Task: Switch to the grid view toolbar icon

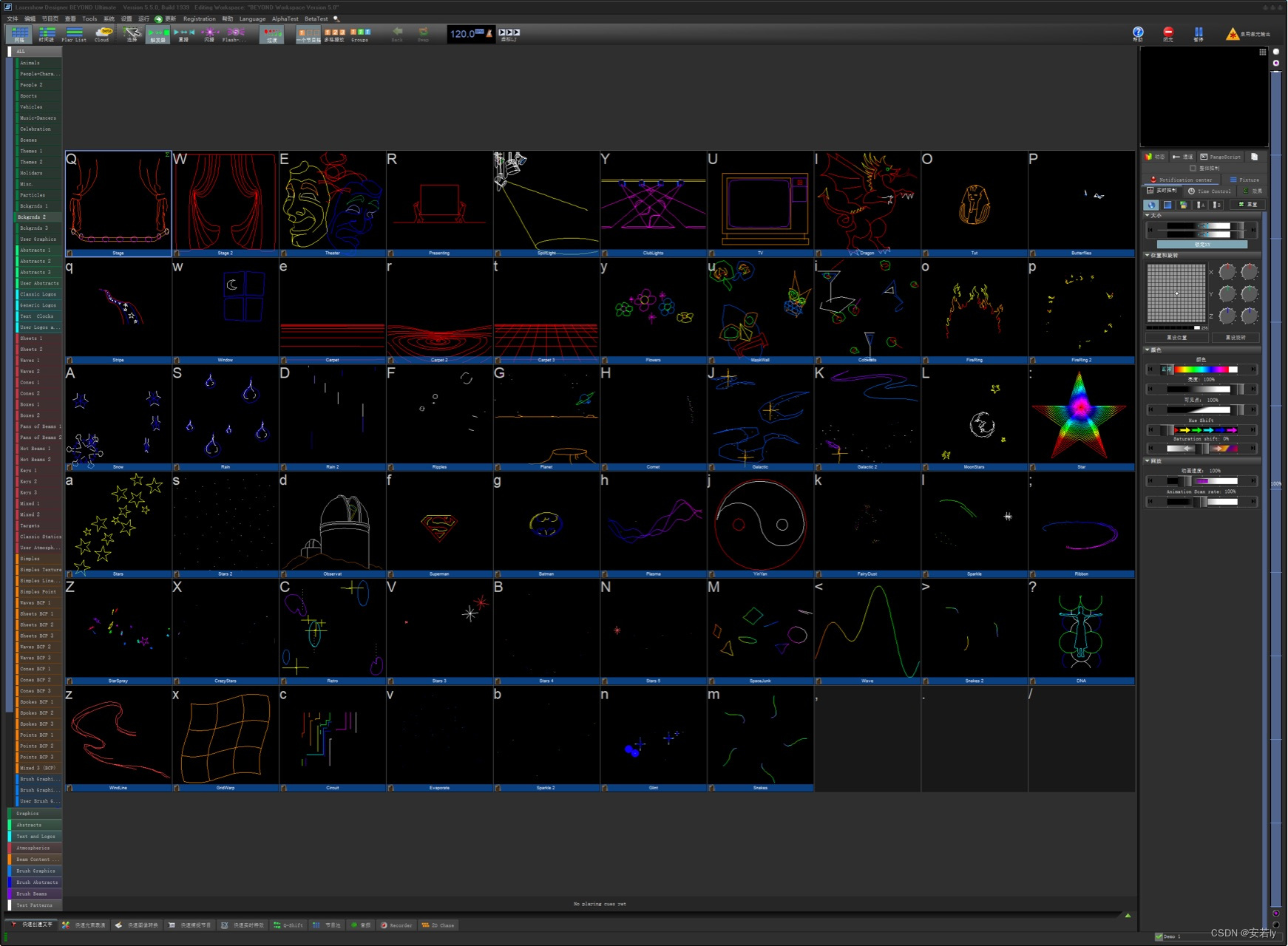Action: pyautogui.click(x=19, y=34)
